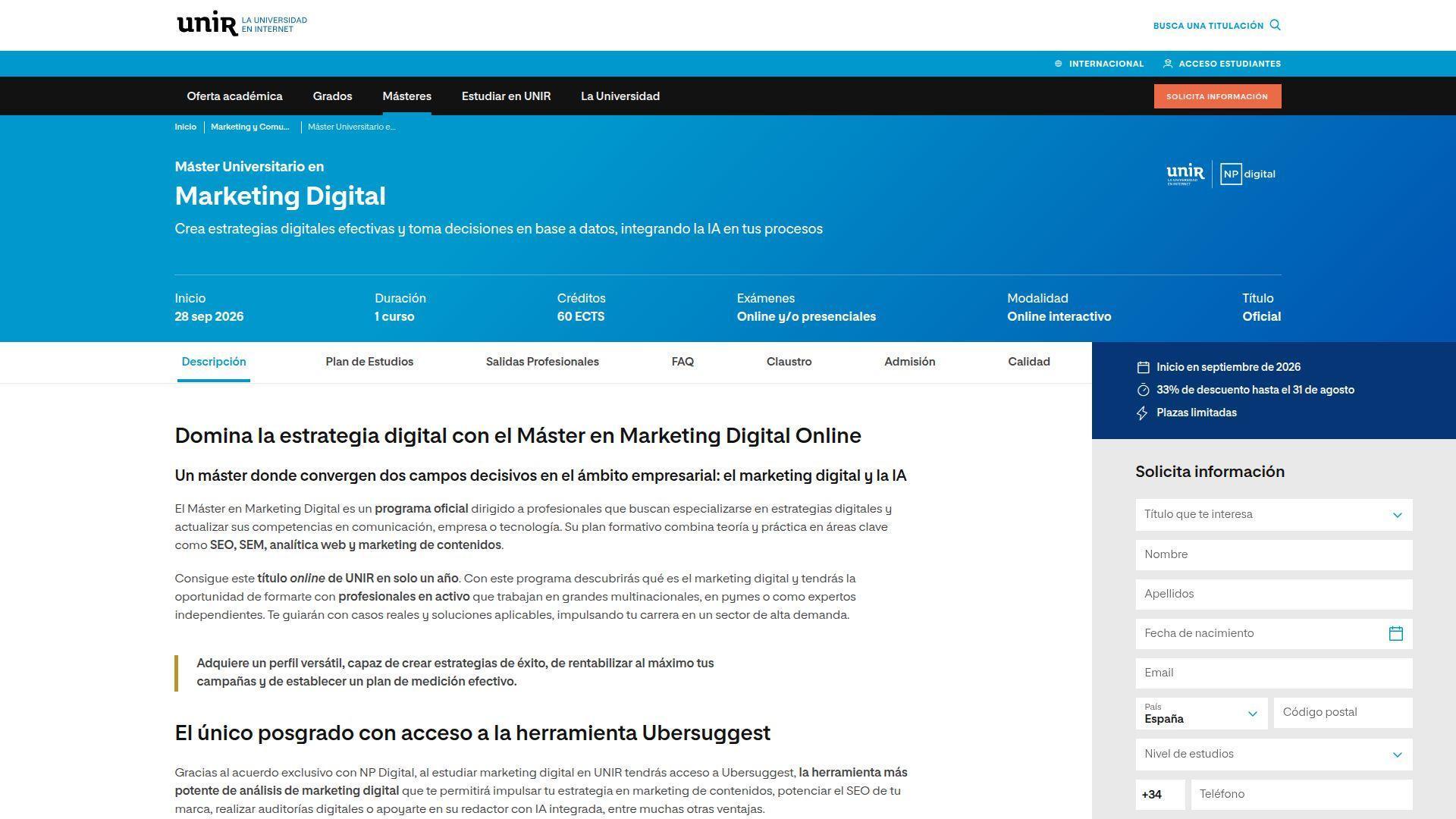Click '33% de descuento hasta el 31 de agosto'
The height and width of the screenshot is (819, 1456).
(x=1255, y=390)
